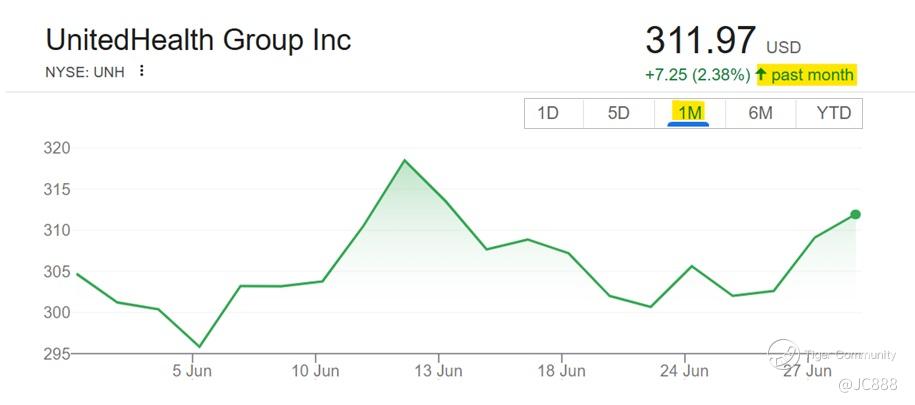Screen dimensions: 915x405
Task: Click the 24 Jun date axis label
Action: [x=684, y=371]
